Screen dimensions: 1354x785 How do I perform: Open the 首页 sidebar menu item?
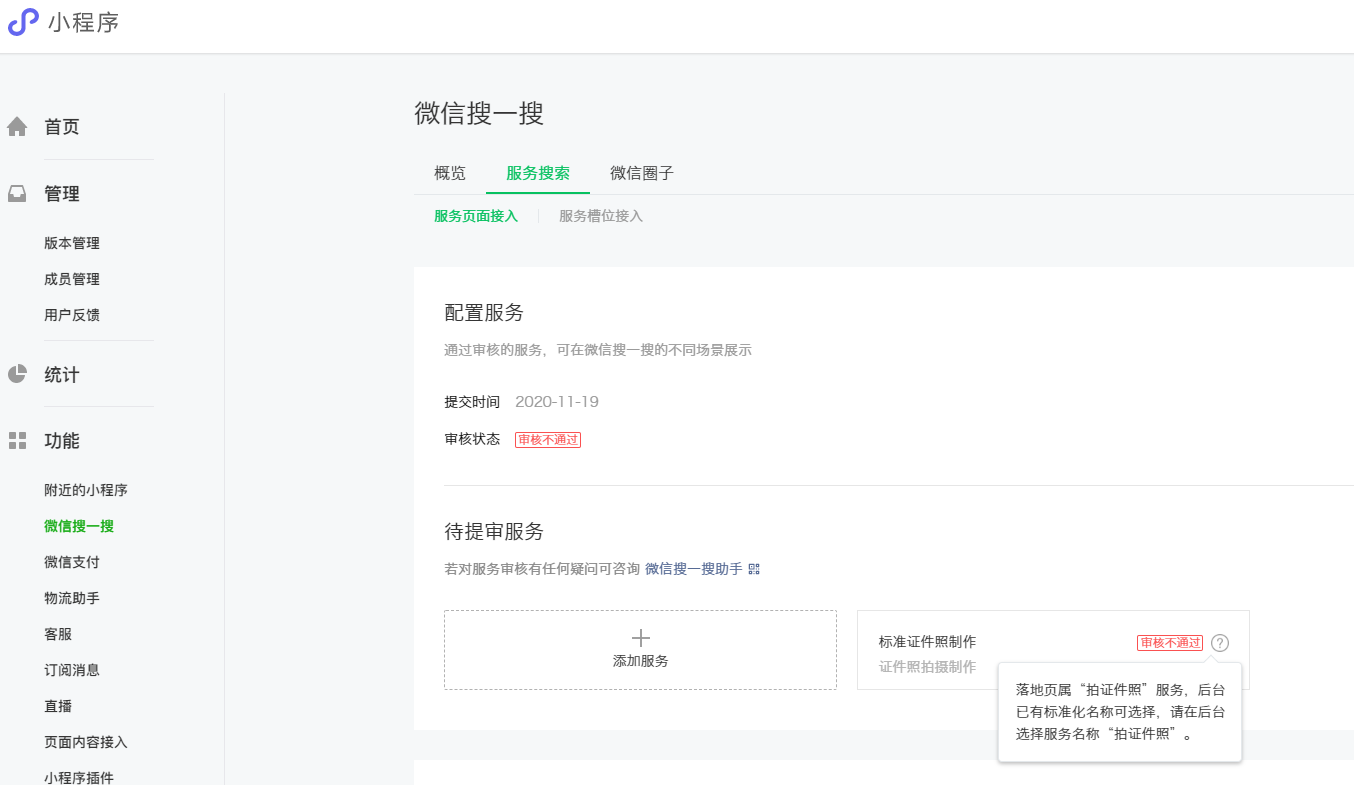(x=61, y=127)
